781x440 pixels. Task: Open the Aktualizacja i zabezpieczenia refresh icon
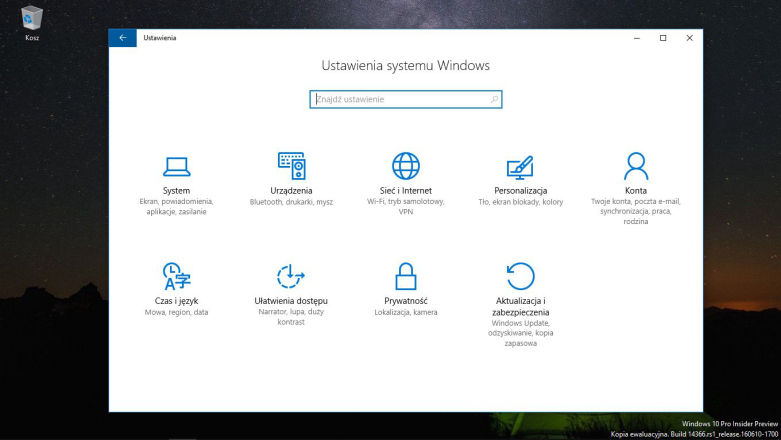pyautogui.click(x=521, y=276)
